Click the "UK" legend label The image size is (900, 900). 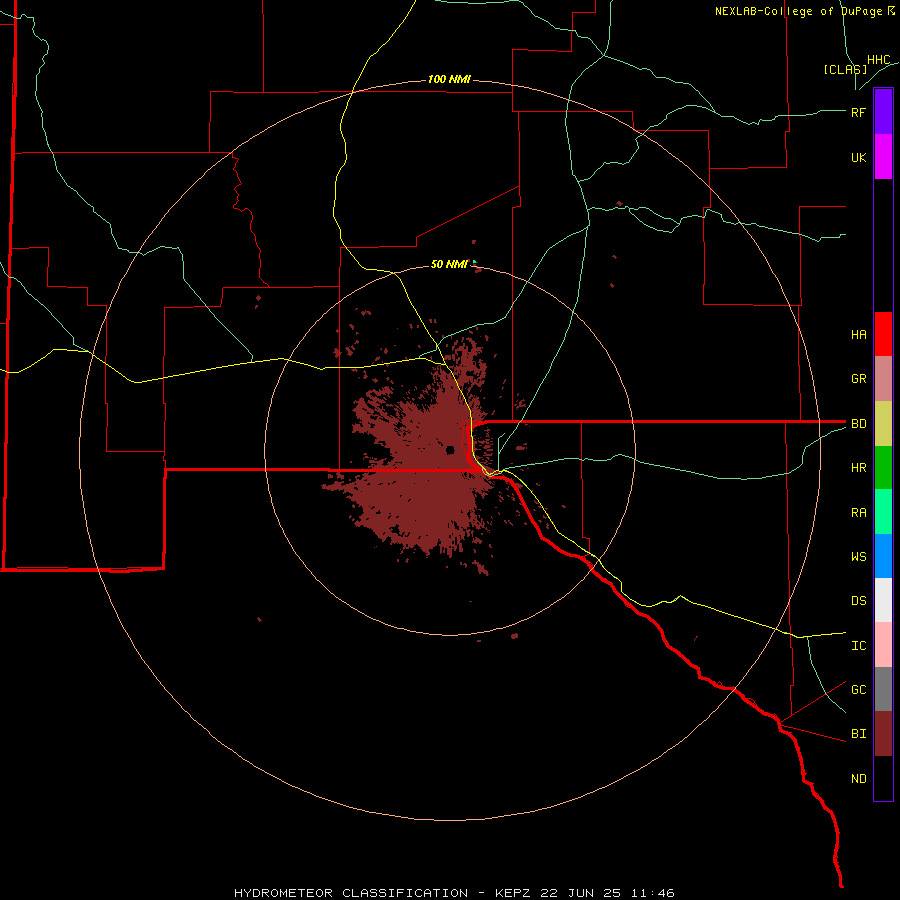click(x=858, y=158)
